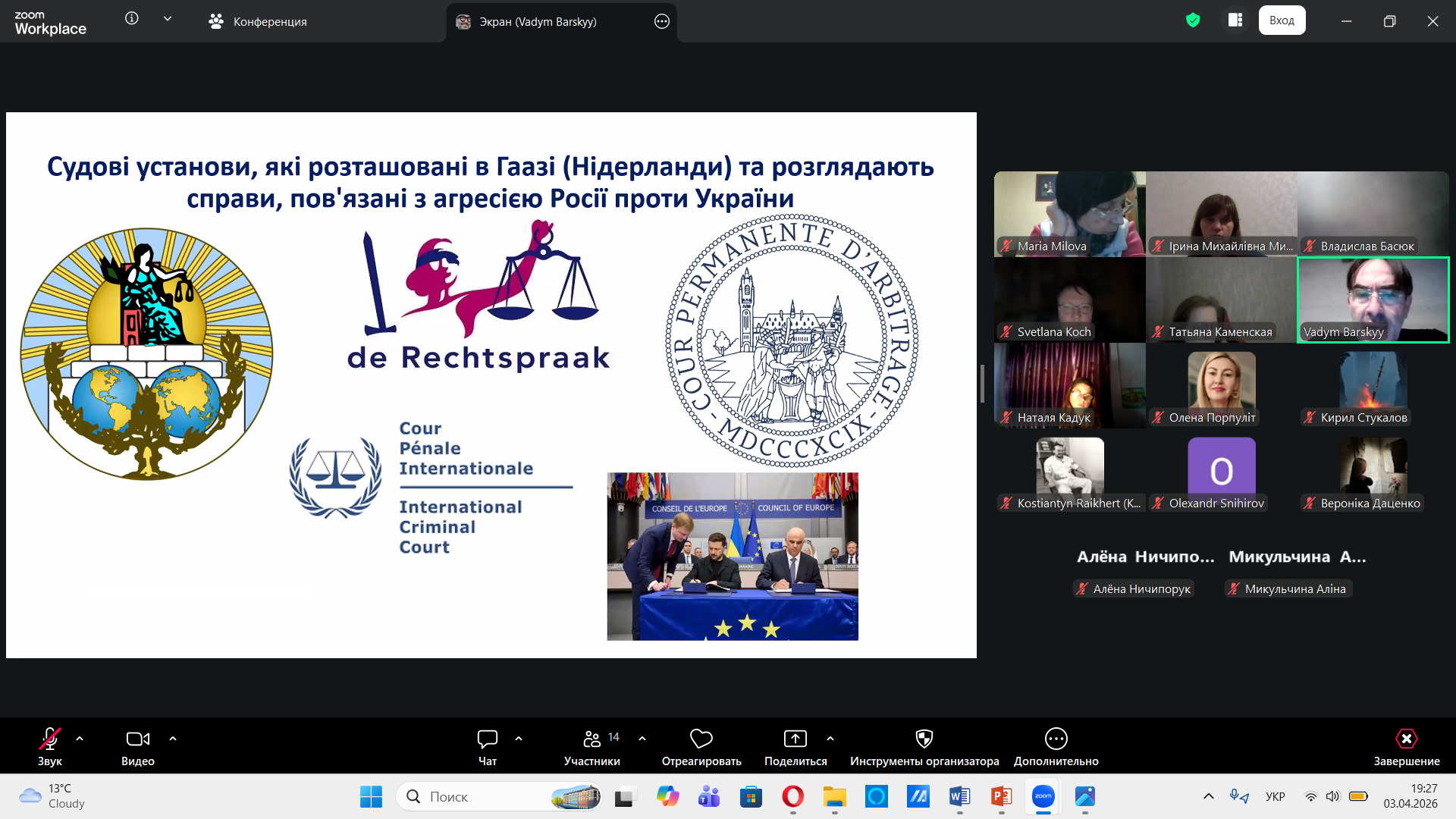
Task: Switch to the Конференция tab
Action: click(258, 21)
